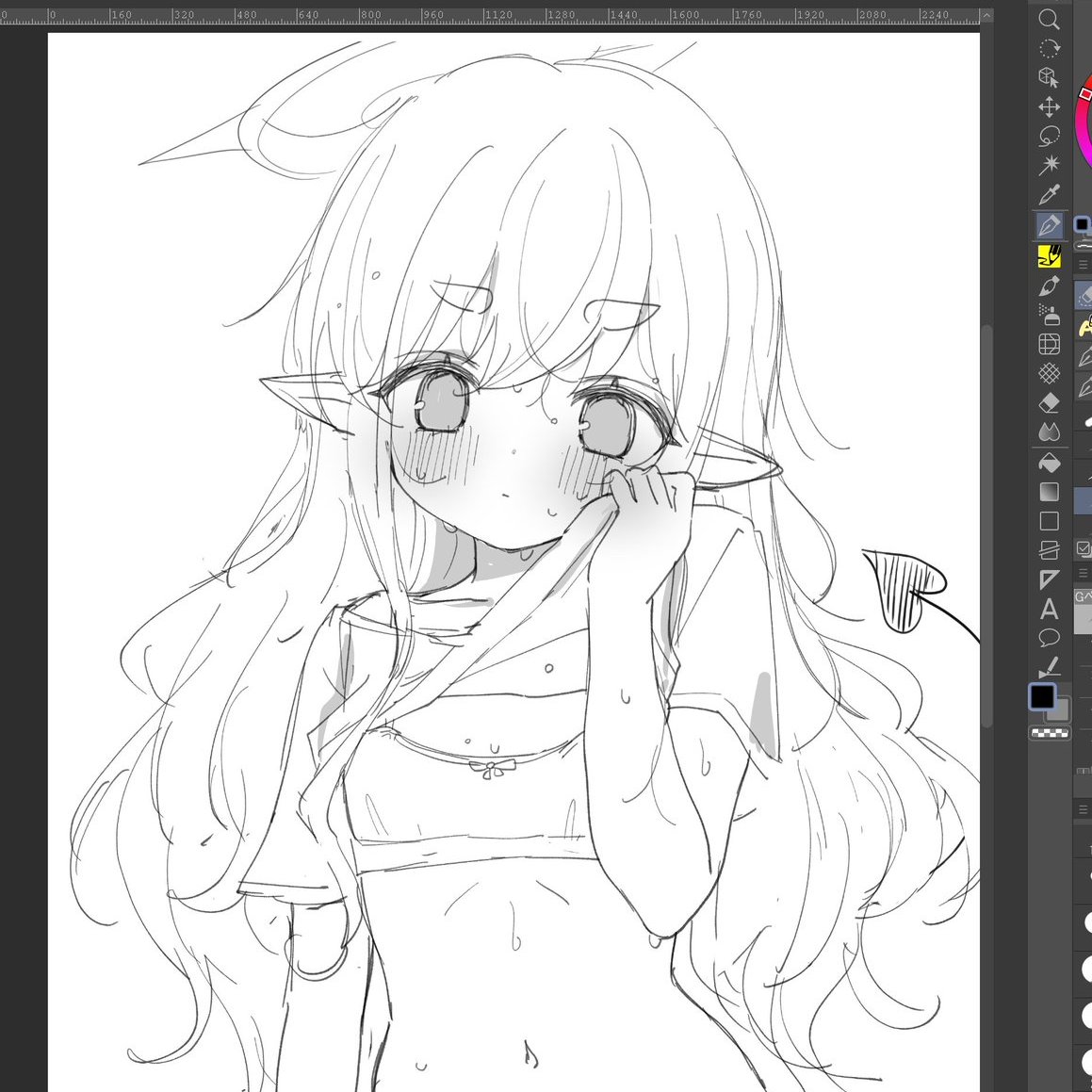The image size is (1092, 1092).
Task: Select the Lasso selection tool
Action: coord(1049,136)
